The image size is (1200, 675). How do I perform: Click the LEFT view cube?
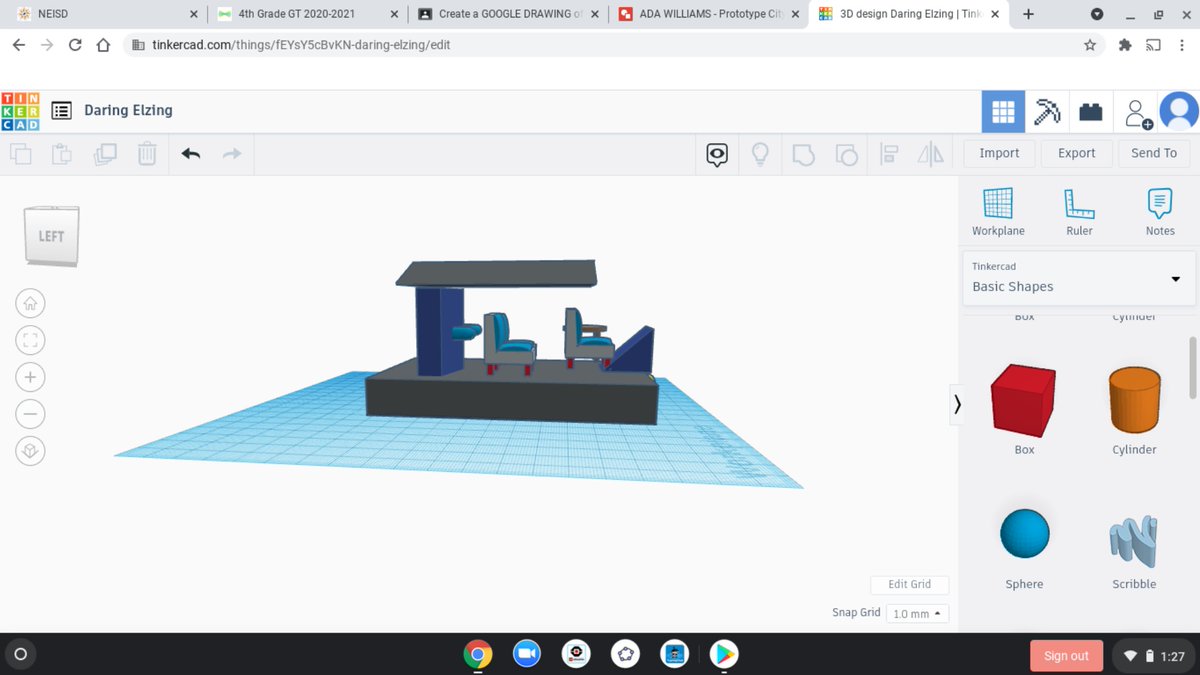(51, 237)
